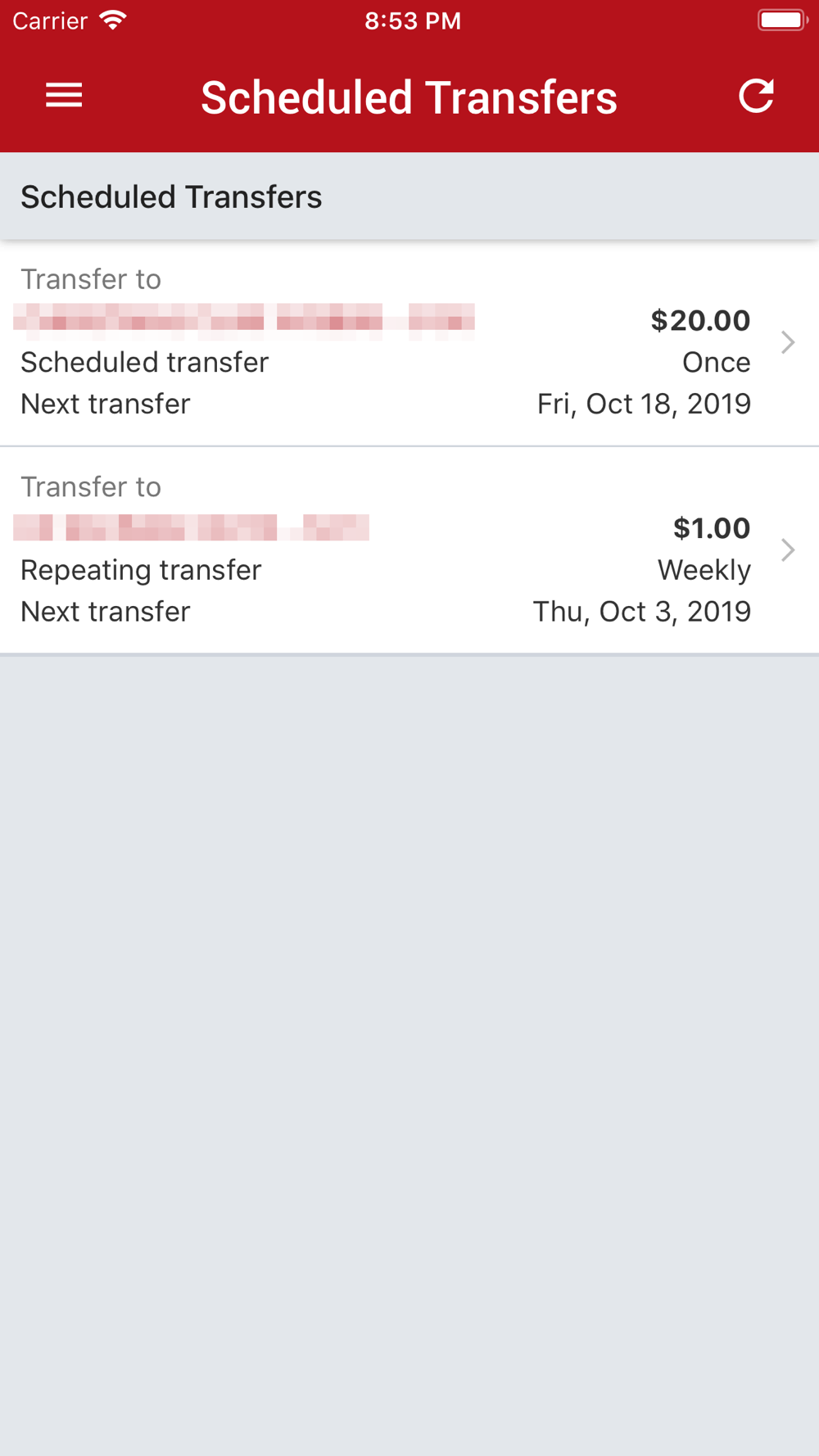Tap the red 'Scheduled Transfers' title
The image size is (819, 1456).
[x=409, y=97]
